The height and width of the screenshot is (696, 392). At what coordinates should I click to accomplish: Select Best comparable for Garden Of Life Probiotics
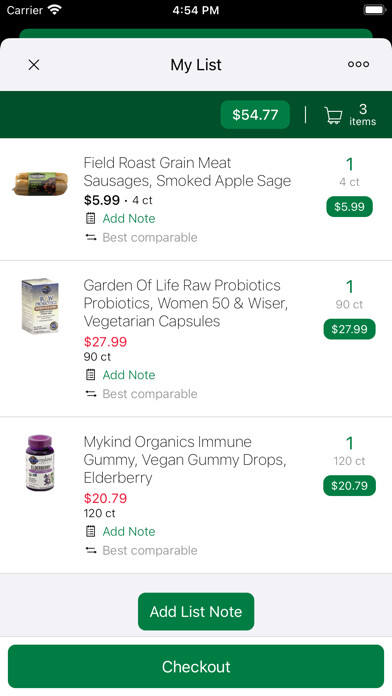150,394
